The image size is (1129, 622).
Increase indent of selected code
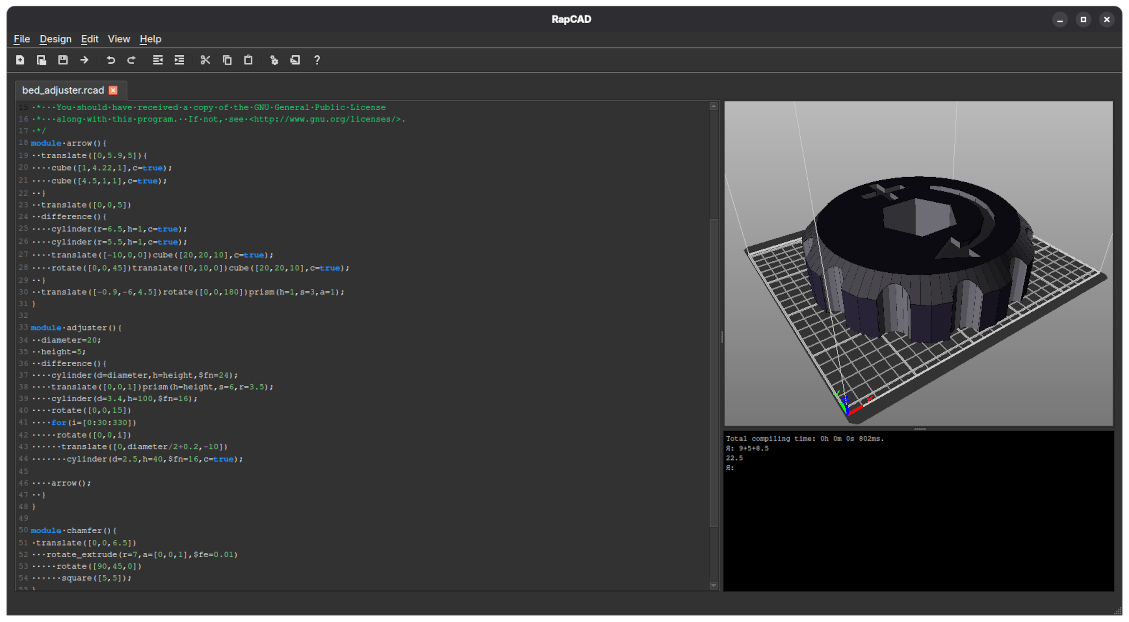point(179,60)
